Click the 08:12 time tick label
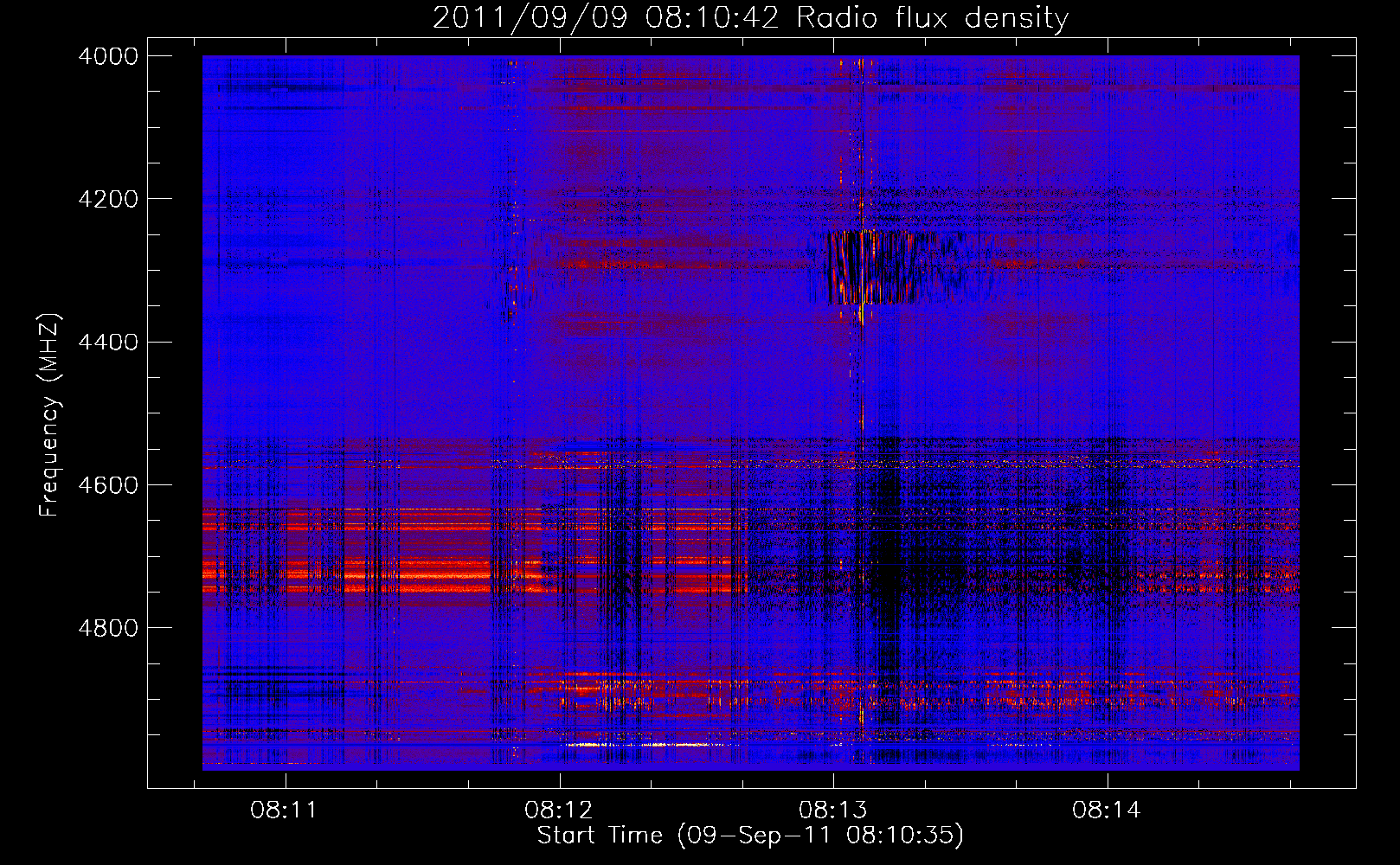 [558, 810]
